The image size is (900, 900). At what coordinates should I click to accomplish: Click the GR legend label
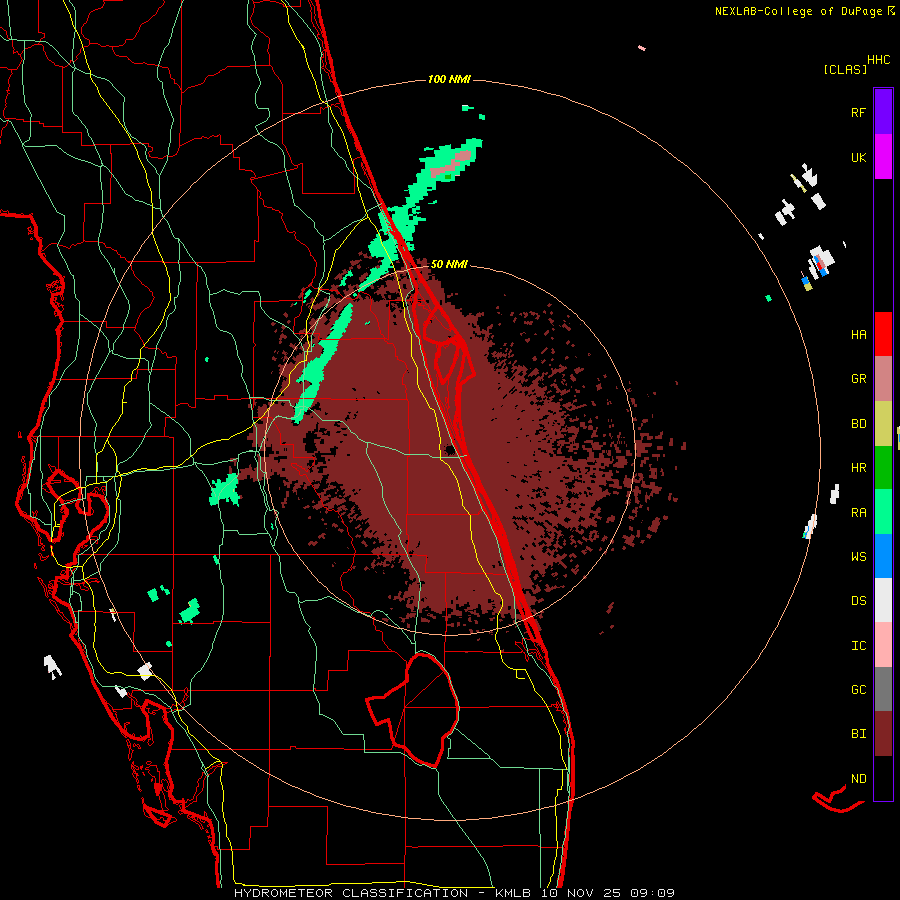[858, 379]
